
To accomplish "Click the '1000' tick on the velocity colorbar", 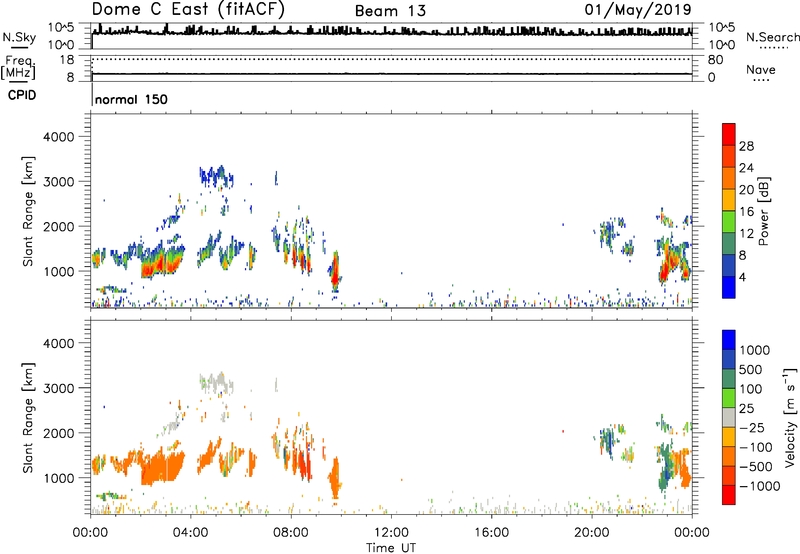I will (x=754, y=350).
